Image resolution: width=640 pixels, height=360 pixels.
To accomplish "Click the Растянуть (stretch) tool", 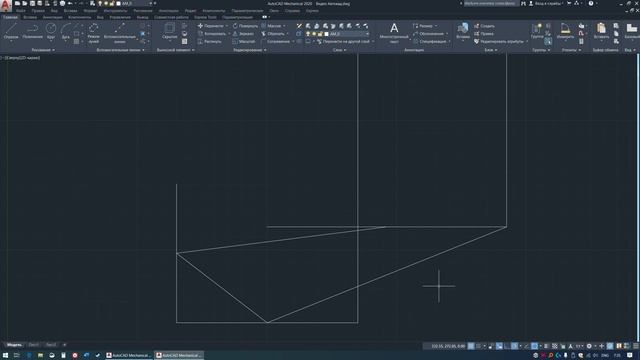I will point(209,41).
